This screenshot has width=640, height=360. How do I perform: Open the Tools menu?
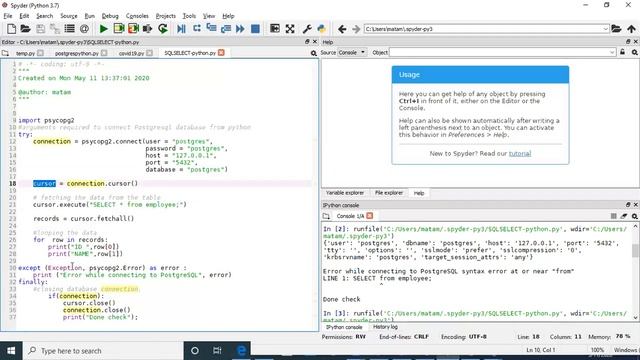tap(189, 16)
